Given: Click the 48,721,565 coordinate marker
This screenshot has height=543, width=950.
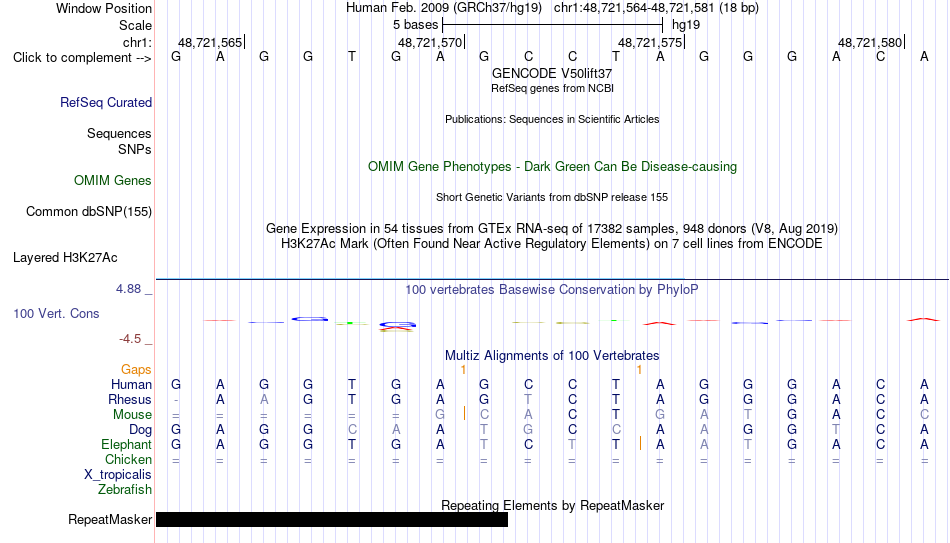Looking at the screenshot, I should 210,42.
